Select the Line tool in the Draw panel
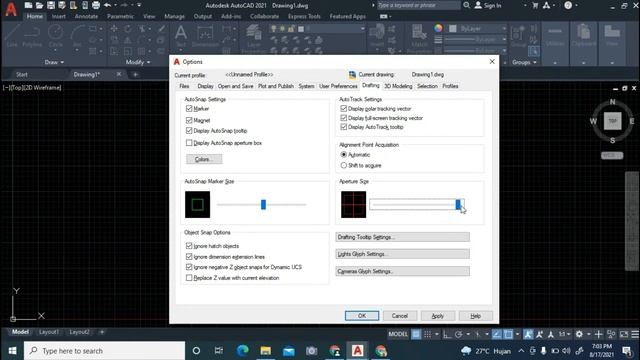The image size is (640, 360). click(x=12, y=36)
